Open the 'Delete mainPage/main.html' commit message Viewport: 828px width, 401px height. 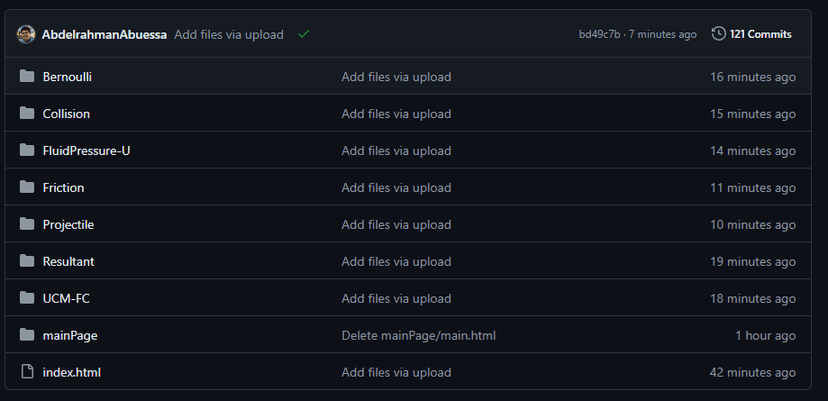418,336
